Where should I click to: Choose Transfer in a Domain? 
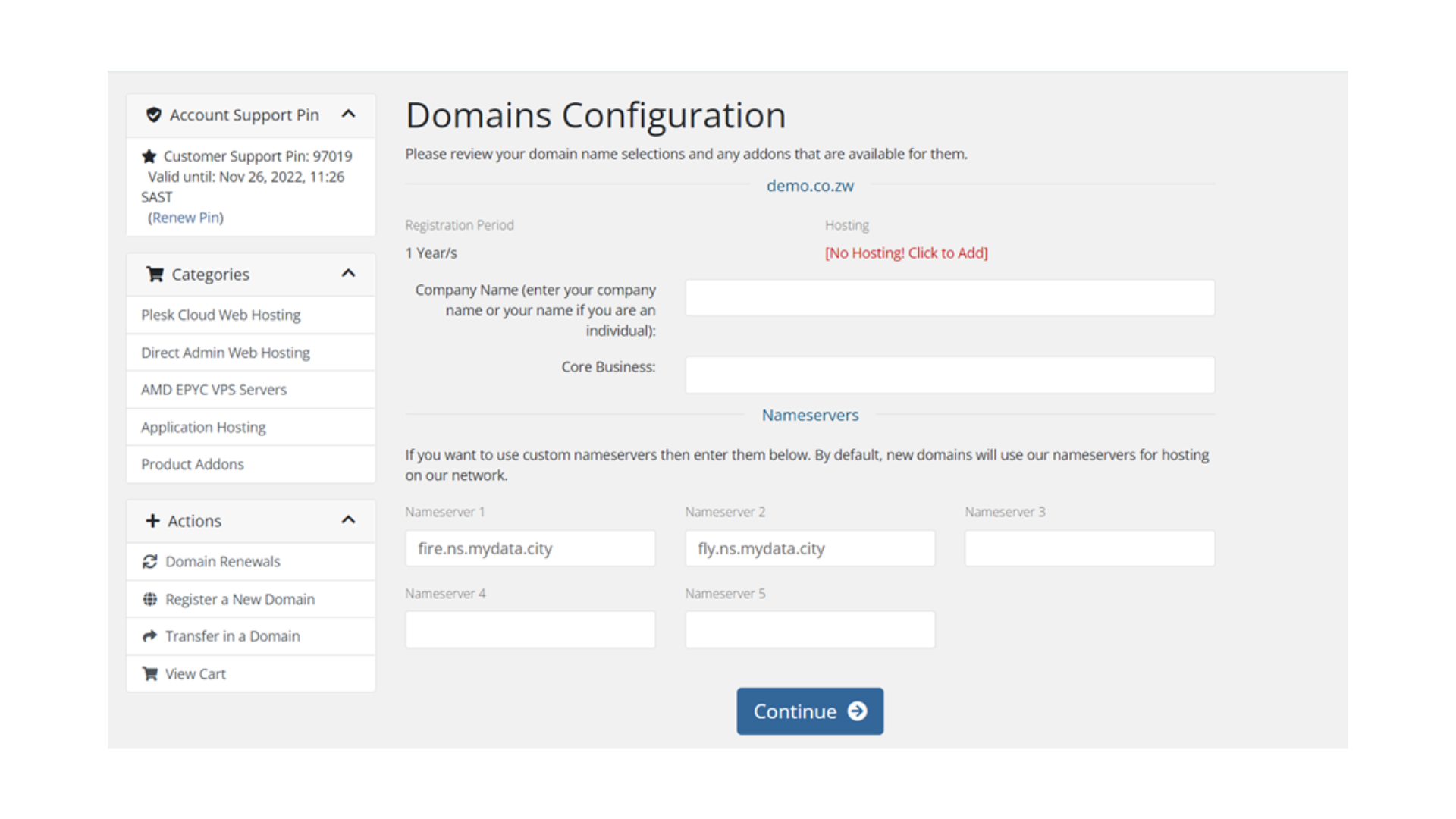coord(251,636)
